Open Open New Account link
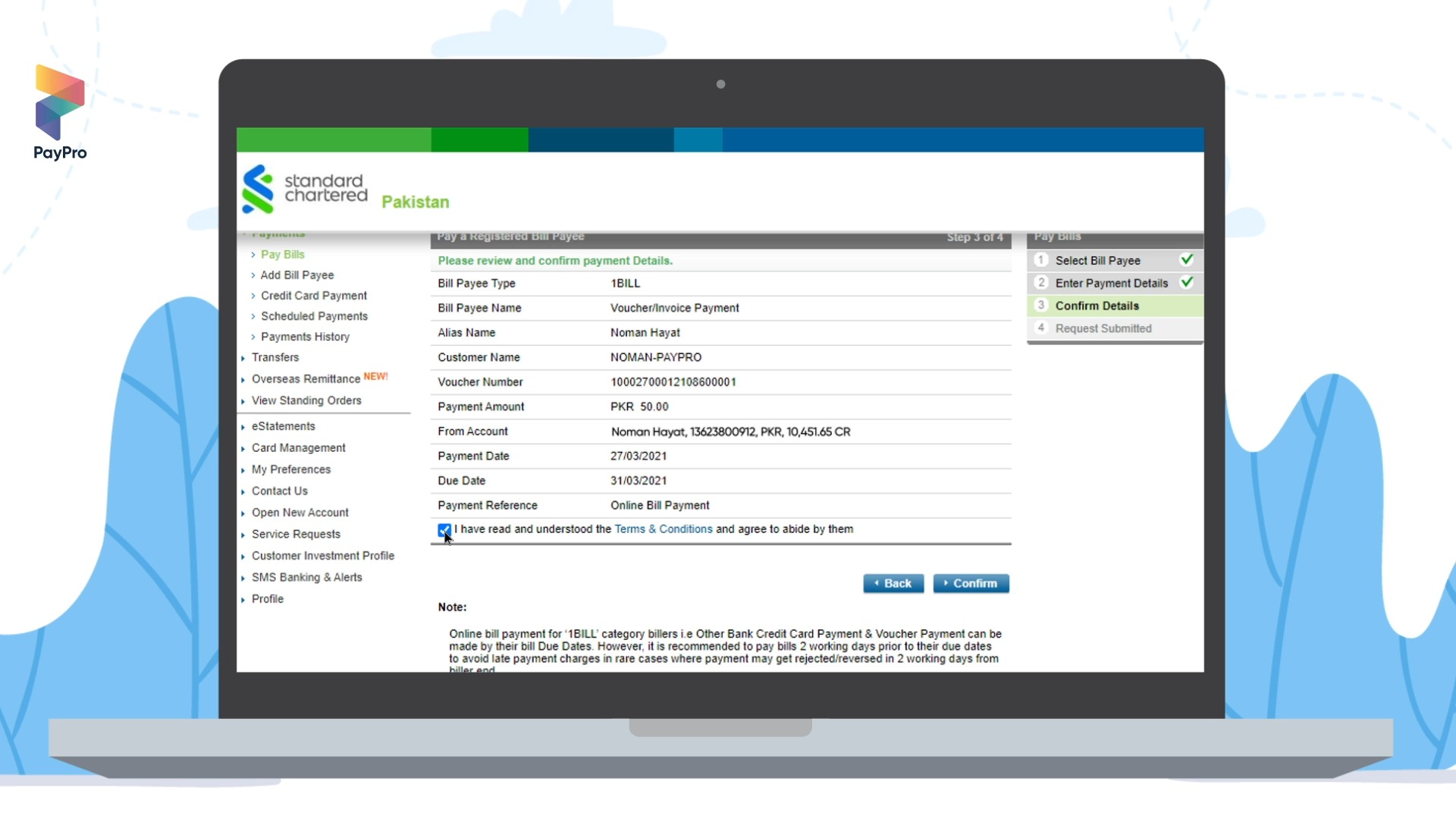This screenshot has width=1456, height=819. click(300, 513)
